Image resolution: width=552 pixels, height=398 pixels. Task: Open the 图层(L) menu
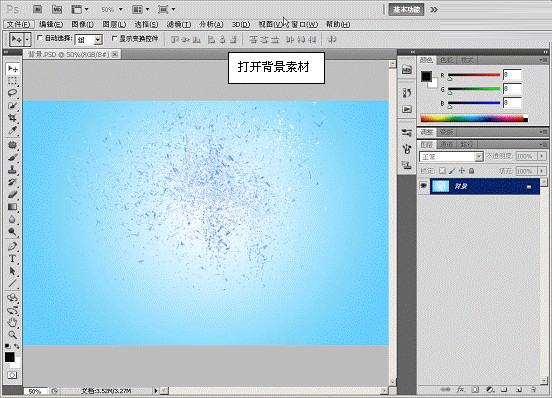pos(114,24)
